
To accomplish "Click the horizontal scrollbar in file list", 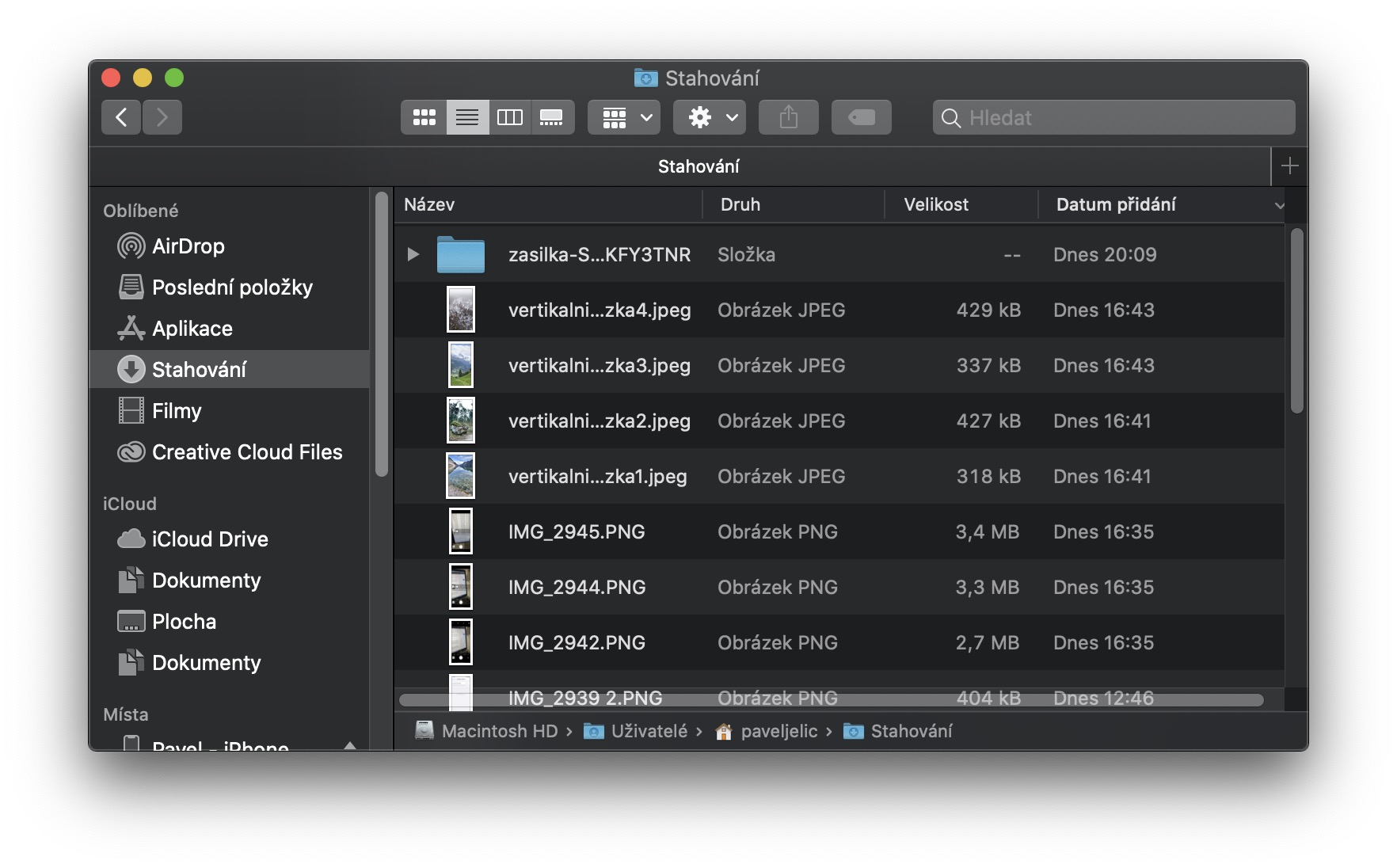I will 831,700.
